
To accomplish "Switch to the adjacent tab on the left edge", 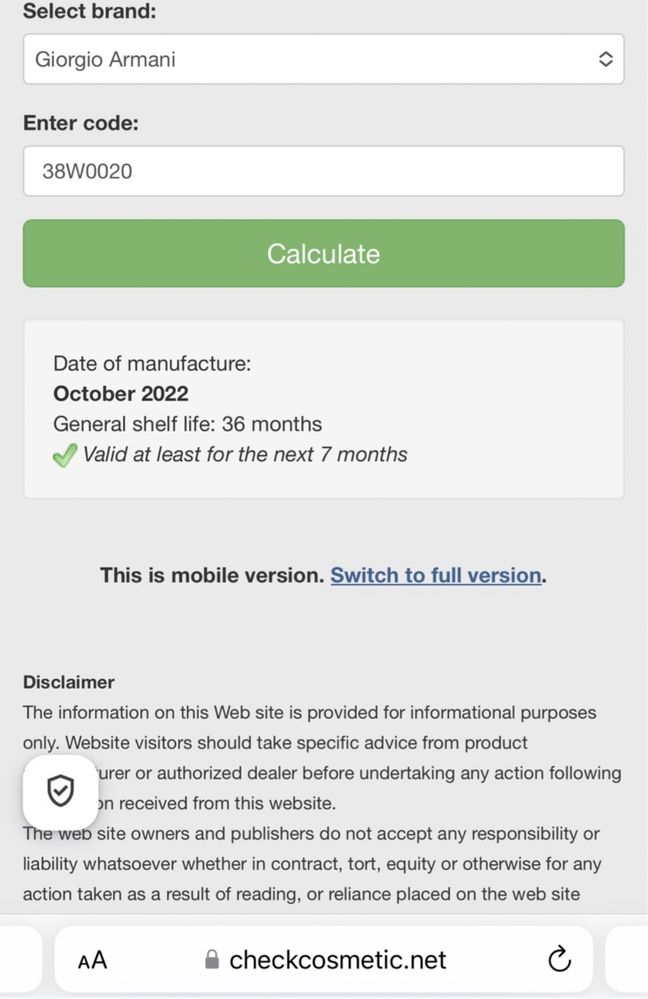I will tap(21, 959).
